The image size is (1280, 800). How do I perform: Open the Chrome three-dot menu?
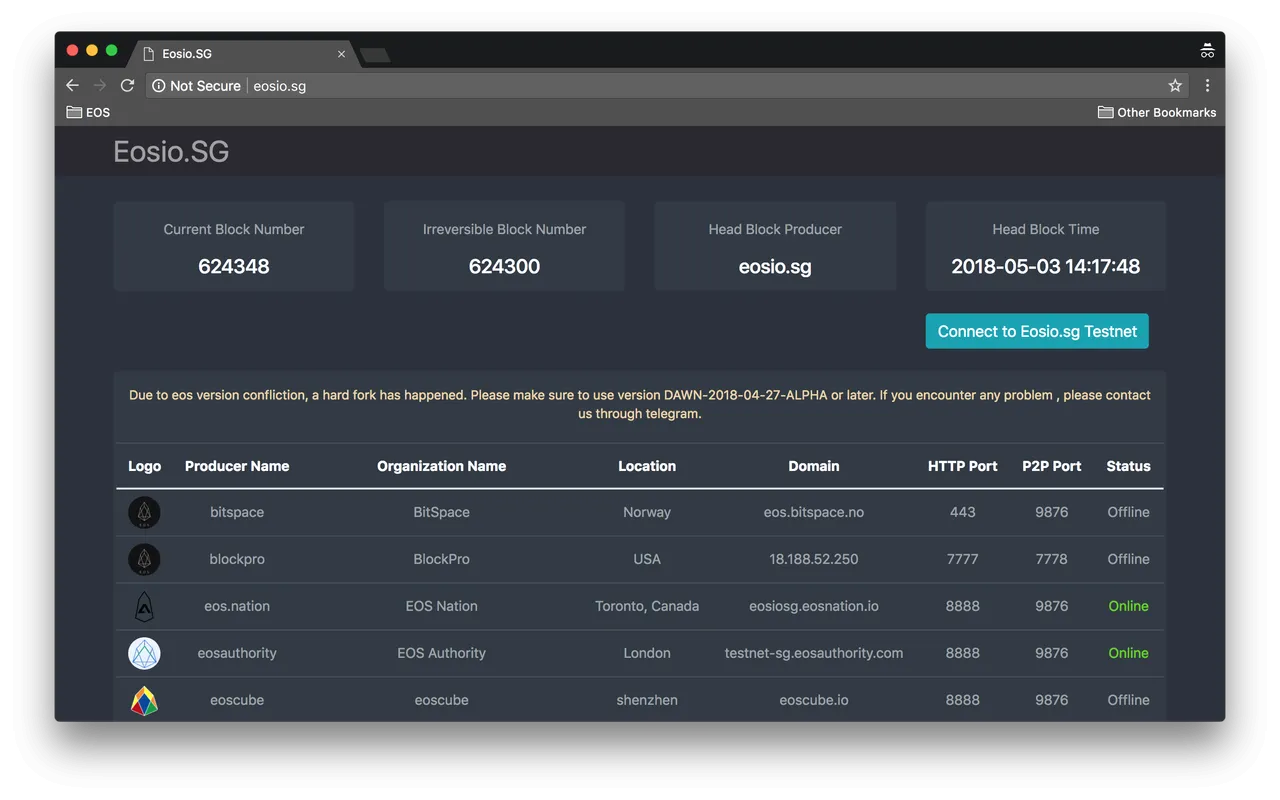(x=1207, y=86)
